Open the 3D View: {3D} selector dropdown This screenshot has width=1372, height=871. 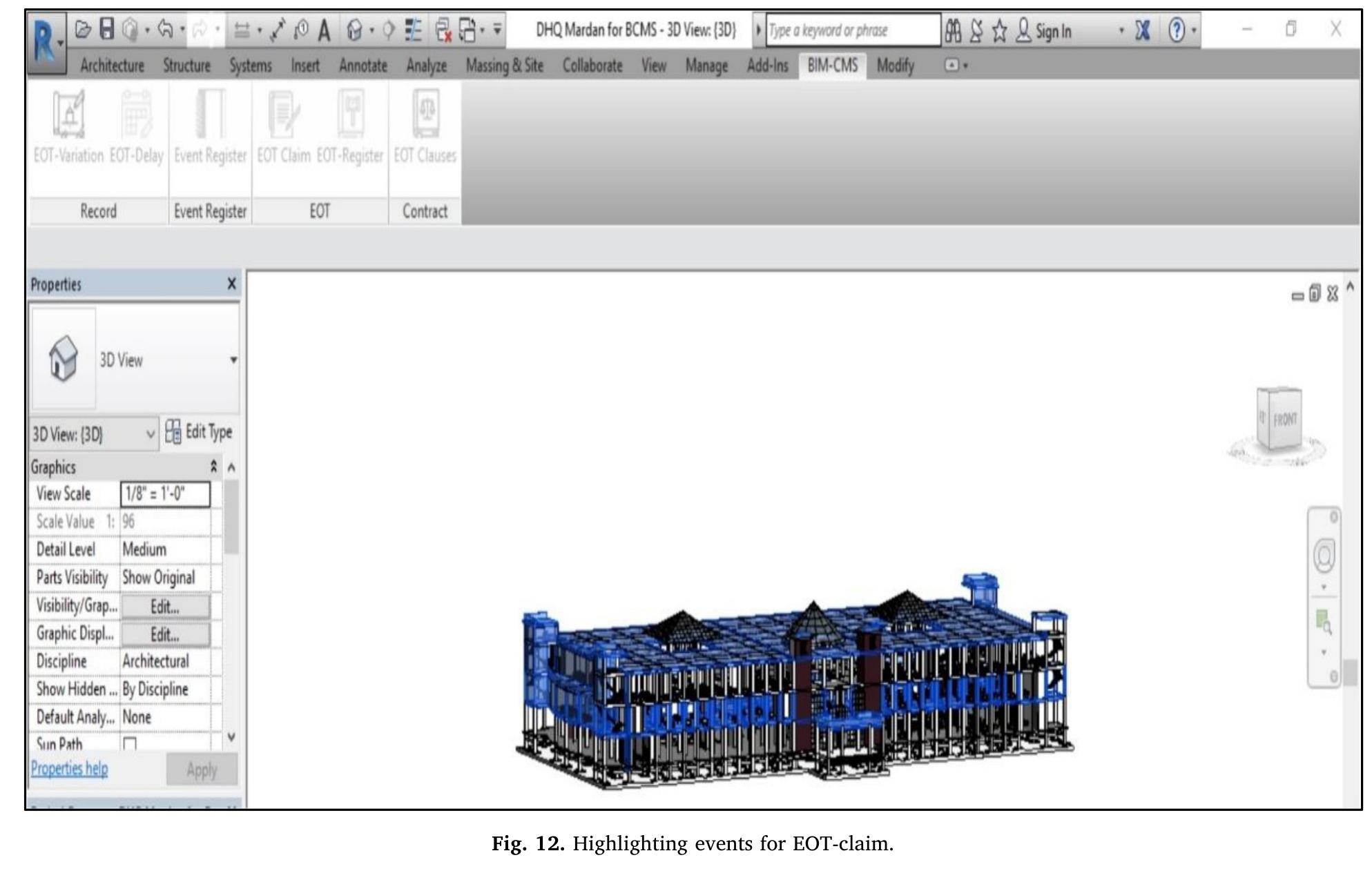pyautogui.click(x=149, y=435)
